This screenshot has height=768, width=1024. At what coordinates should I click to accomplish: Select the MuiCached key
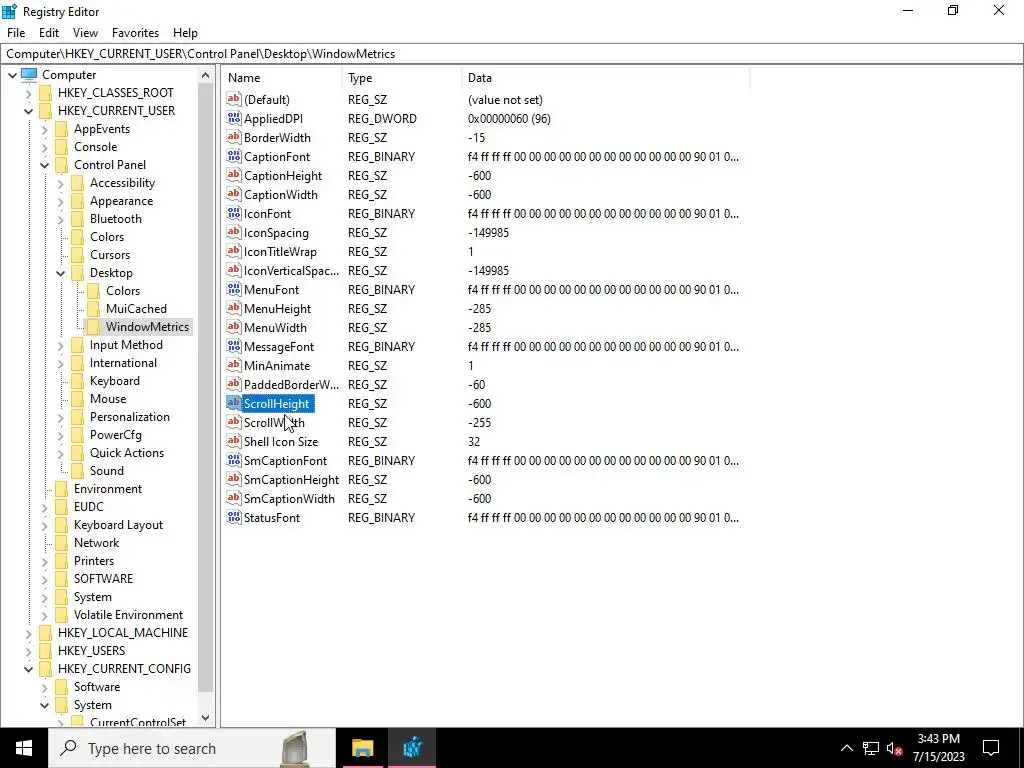(x=136, y=308)
